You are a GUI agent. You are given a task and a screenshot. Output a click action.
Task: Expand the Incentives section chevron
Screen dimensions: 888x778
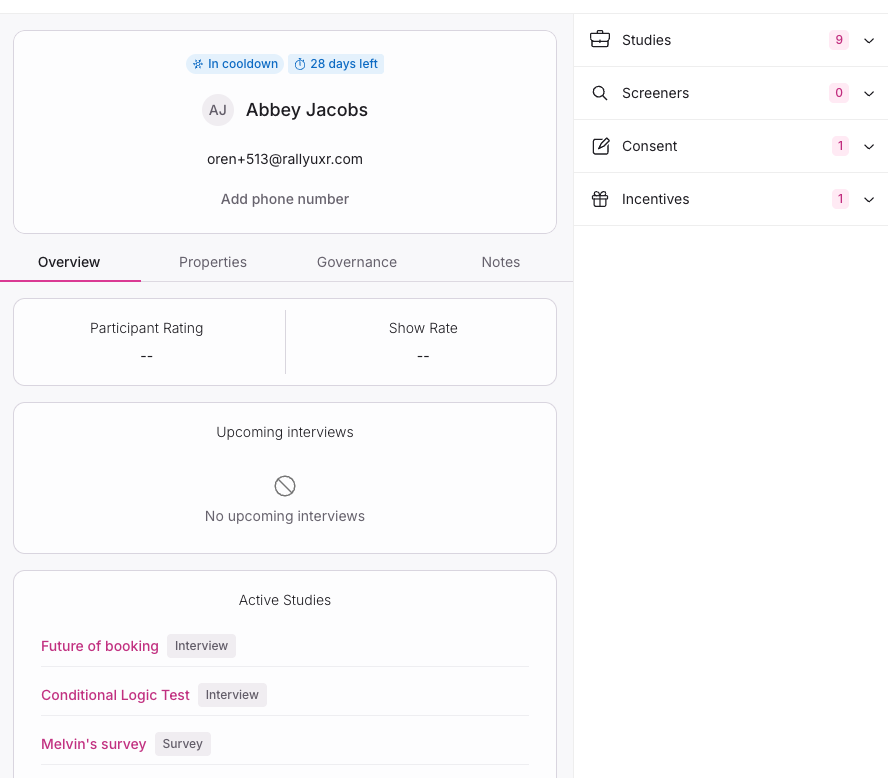coord(869,199)
